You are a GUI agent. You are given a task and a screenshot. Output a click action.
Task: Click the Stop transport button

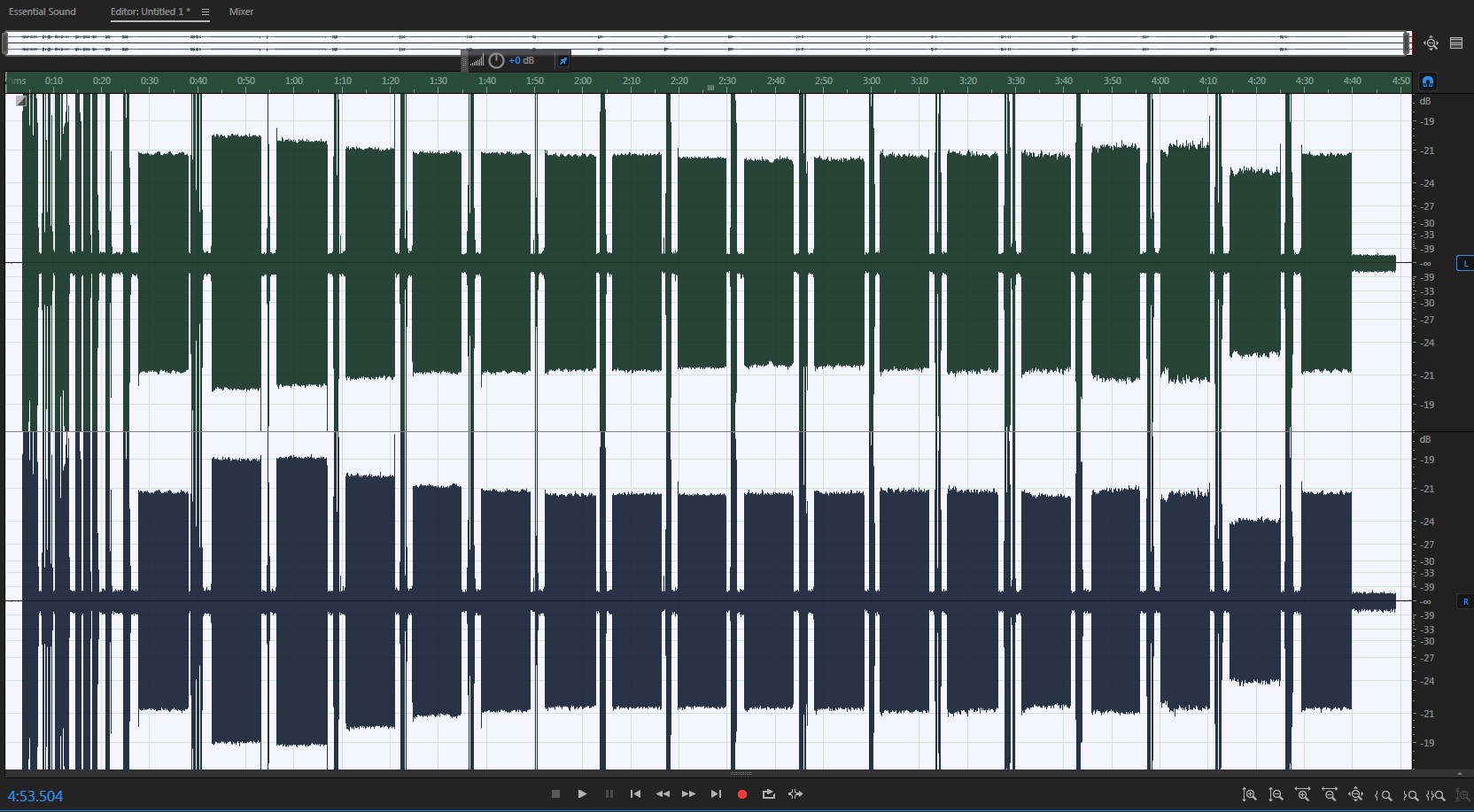pos(555,794)
